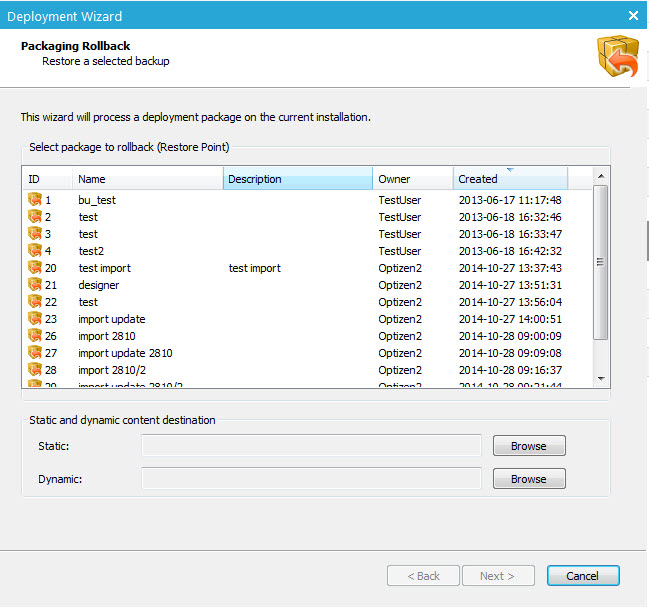Viewport: 649px width, 610px height.
Task: Browse for the Static content destination
Action: [x=529, y=446]
